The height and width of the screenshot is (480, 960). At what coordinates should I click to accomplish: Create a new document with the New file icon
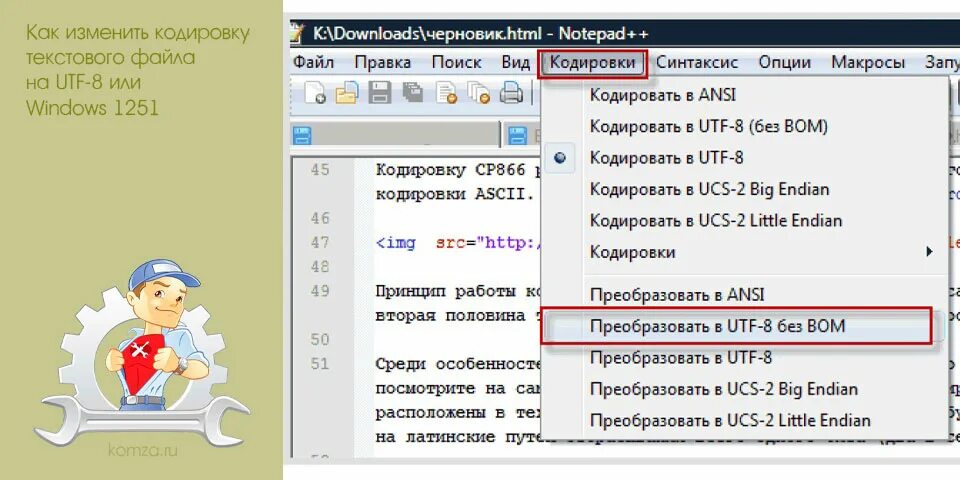click(315, 93)
